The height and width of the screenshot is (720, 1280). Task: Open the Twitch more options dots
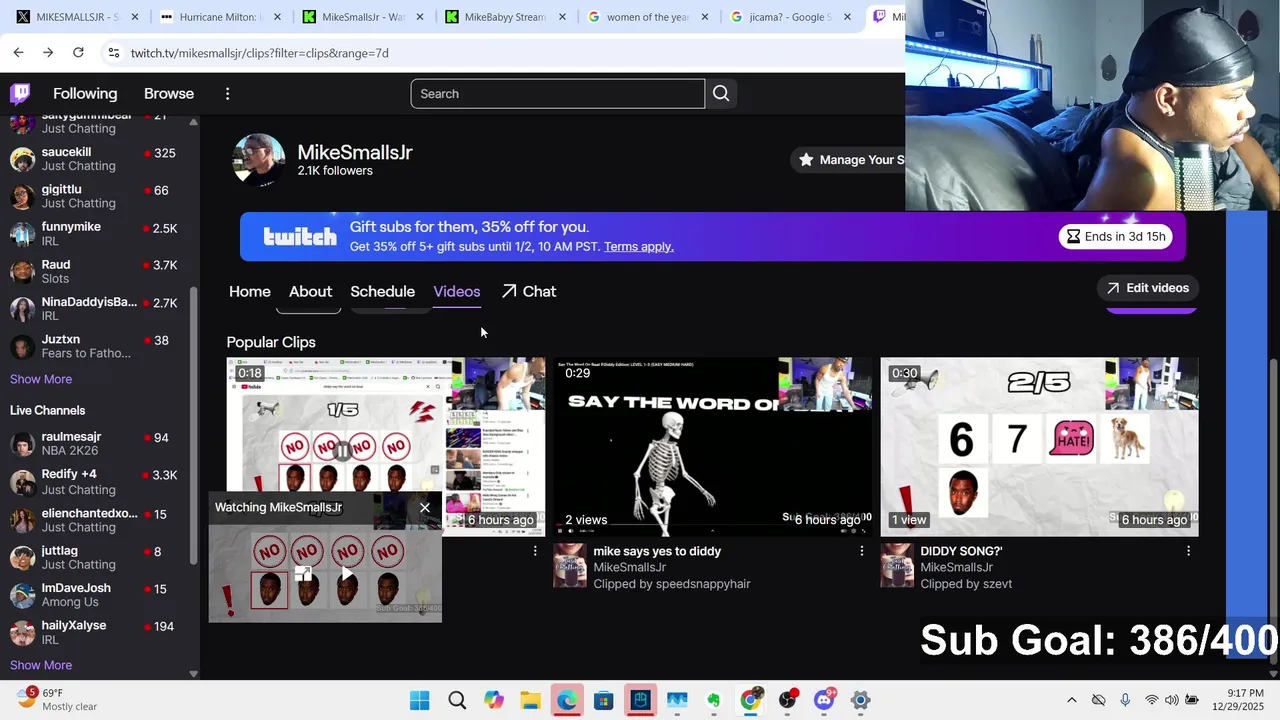pos(227,94)
